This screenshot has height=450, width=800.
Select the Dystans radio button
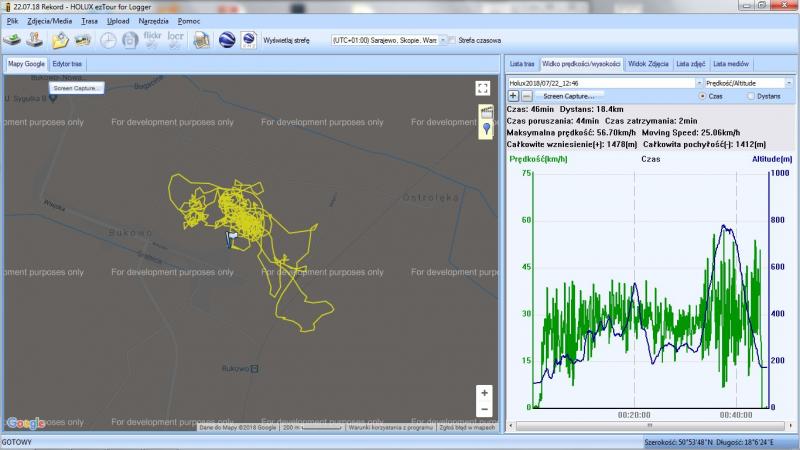click(x=750, y=96)
